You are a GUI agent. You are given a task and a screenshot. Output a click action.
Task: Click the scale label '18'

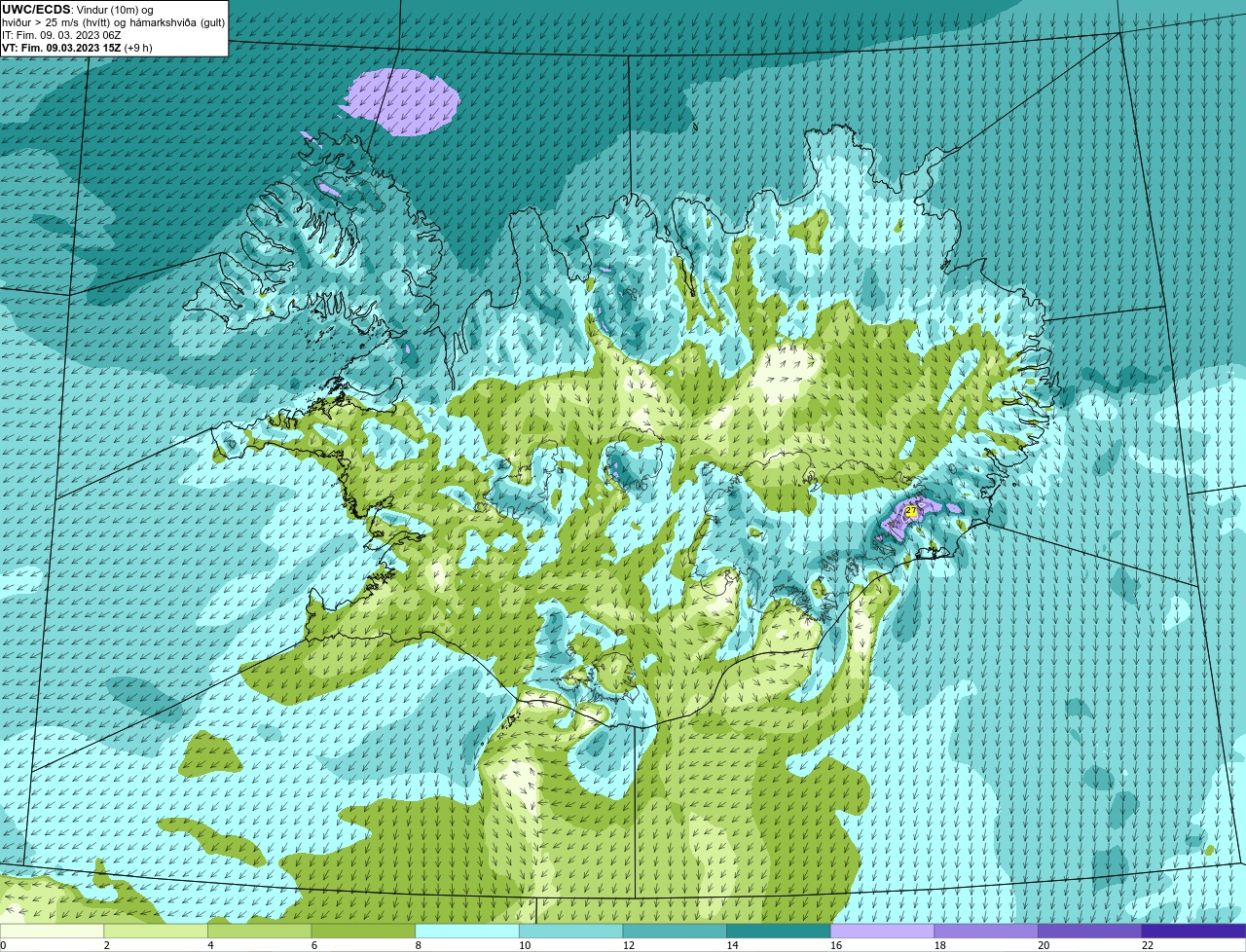(940, 945)
